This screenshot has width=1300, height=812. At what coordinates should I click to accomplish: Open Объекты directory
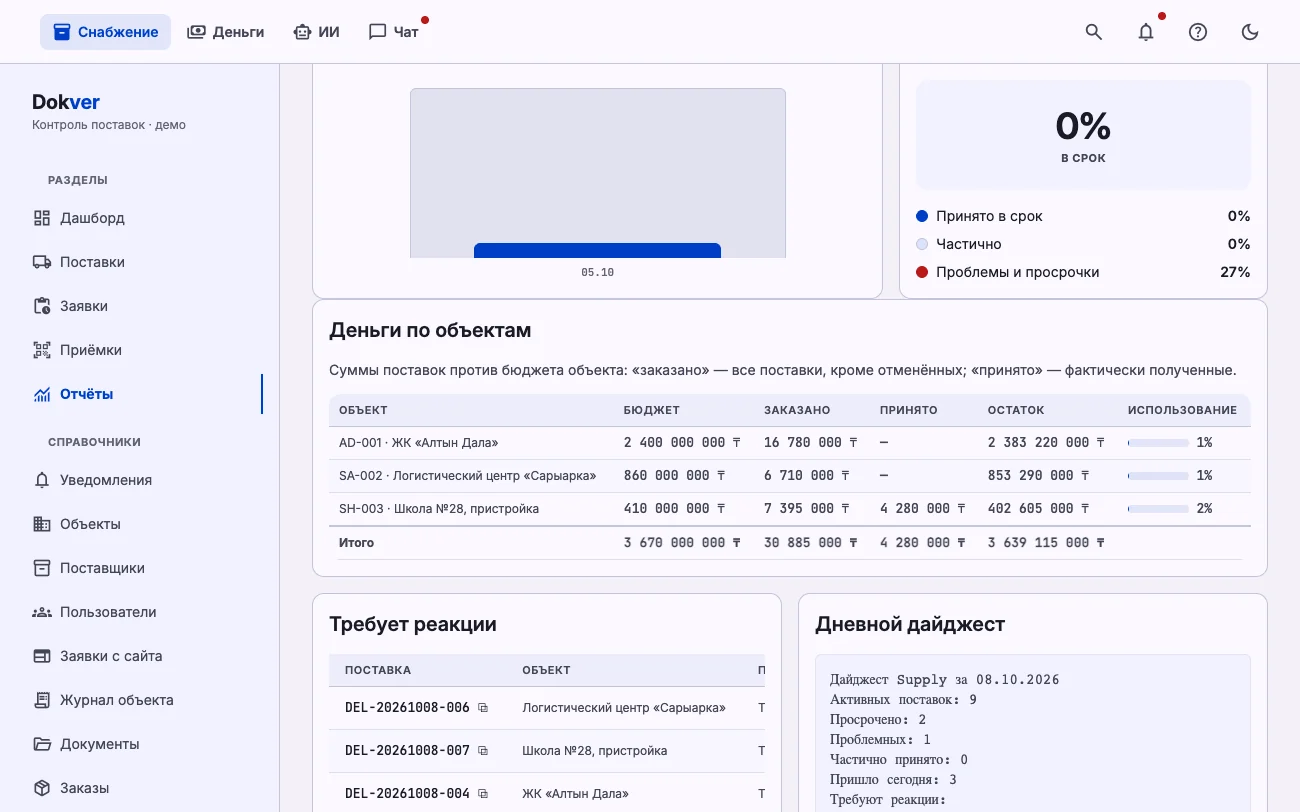click(140, 524)
